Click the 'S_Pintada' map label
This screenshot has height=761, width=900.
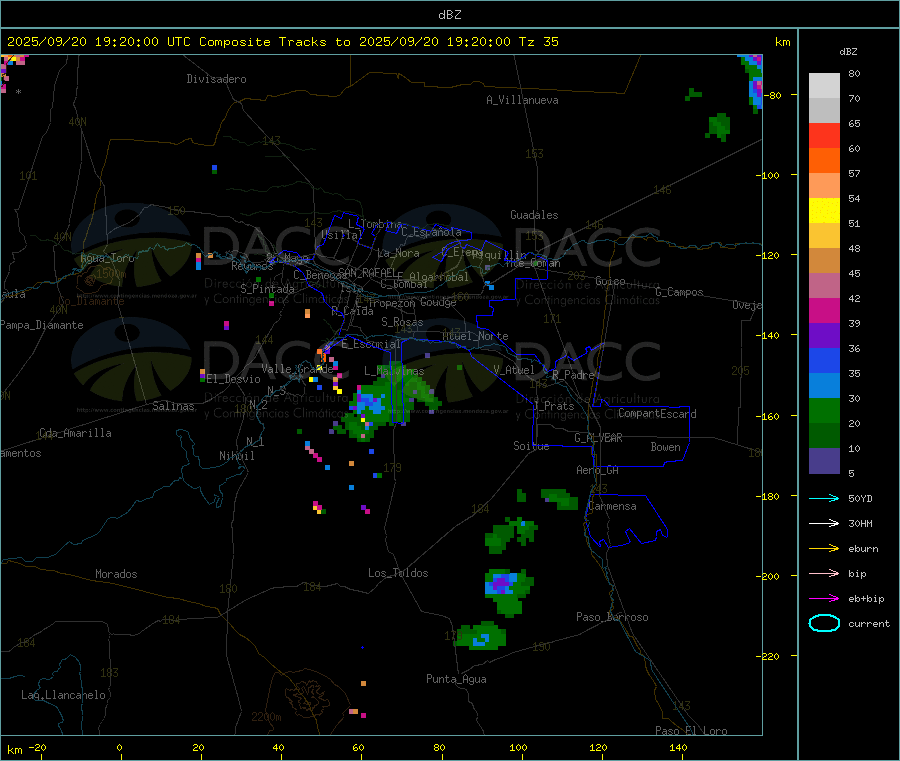pyautogui.click(x=267, y=289)
